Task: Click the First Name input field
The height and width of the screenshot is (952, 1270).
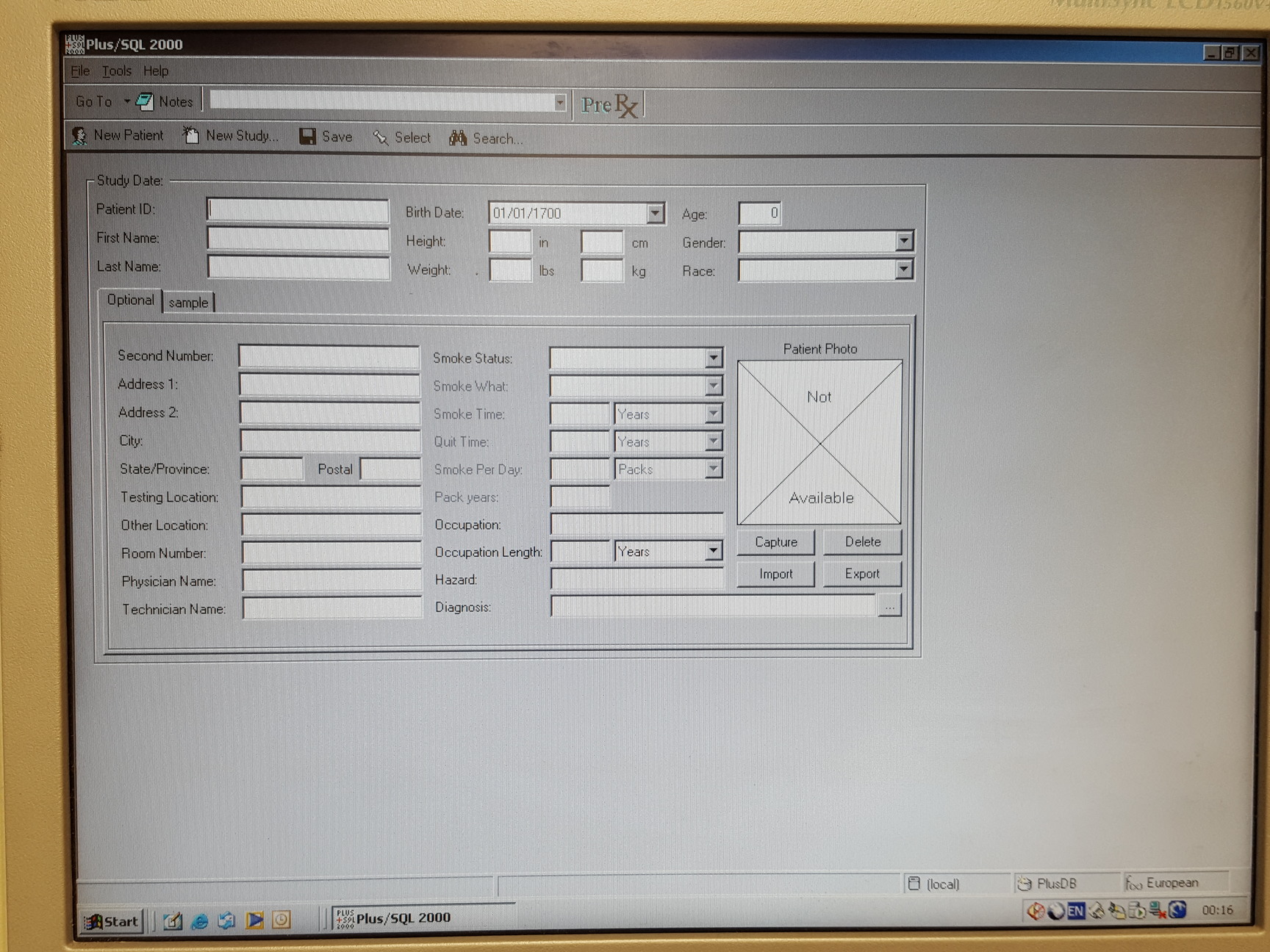Action: [x=298, y=239]
